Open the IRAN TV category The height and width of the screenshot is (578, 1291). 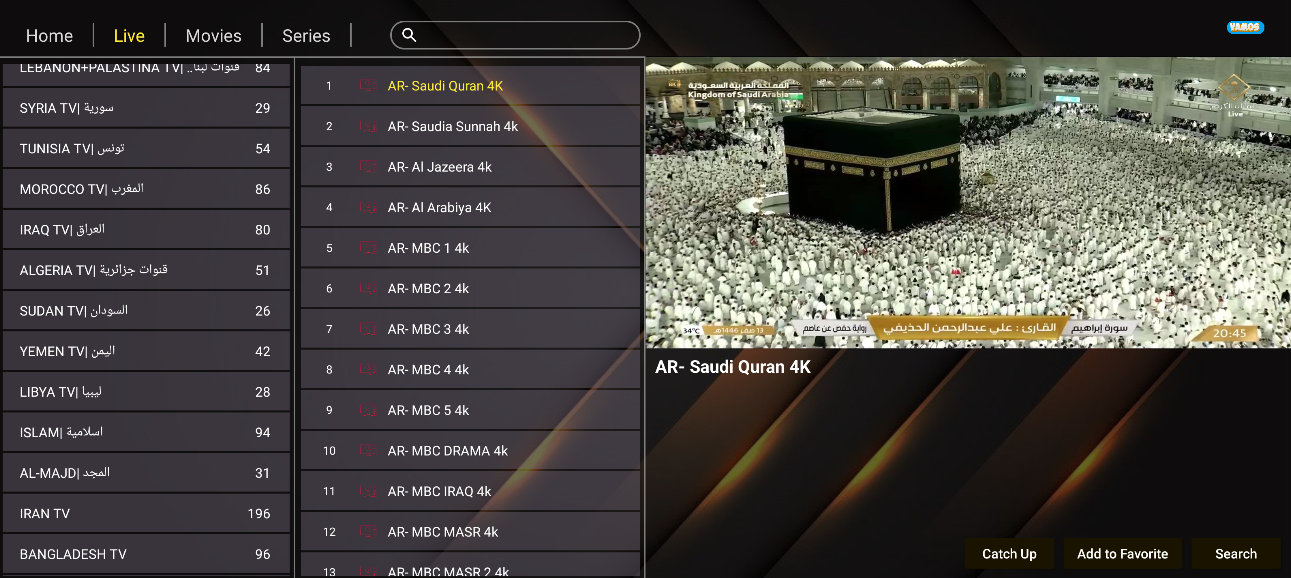[145, 513]
